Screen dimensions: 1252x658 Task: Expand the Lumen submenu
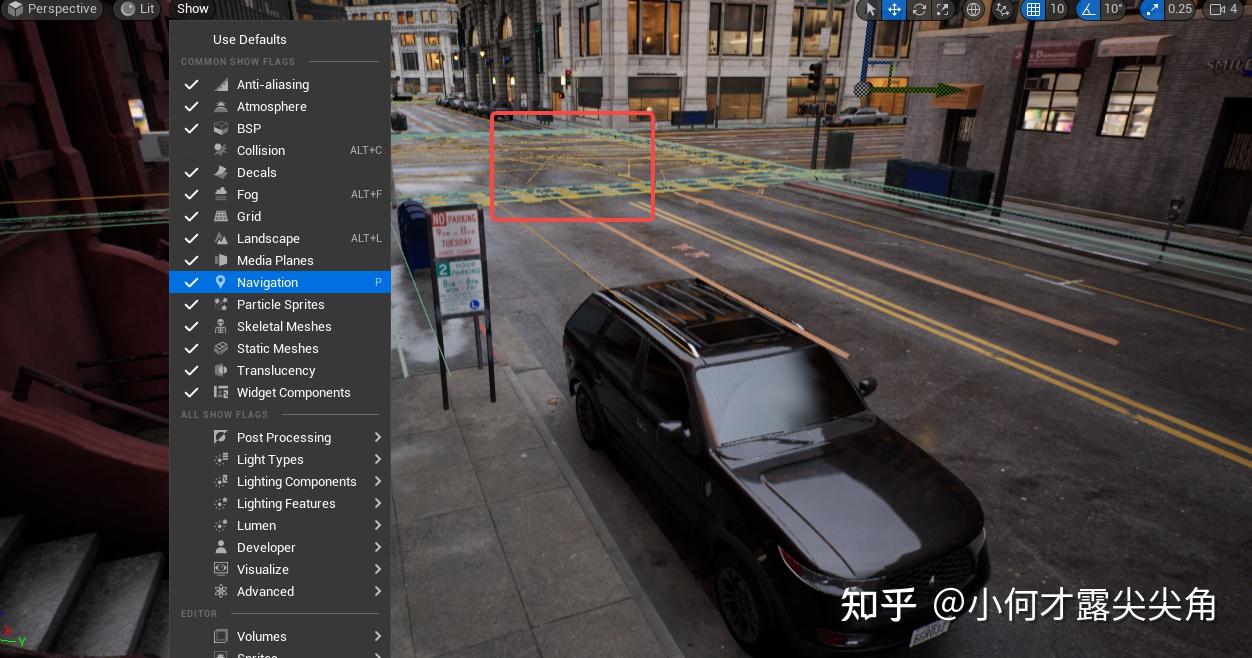click(256, 525)
